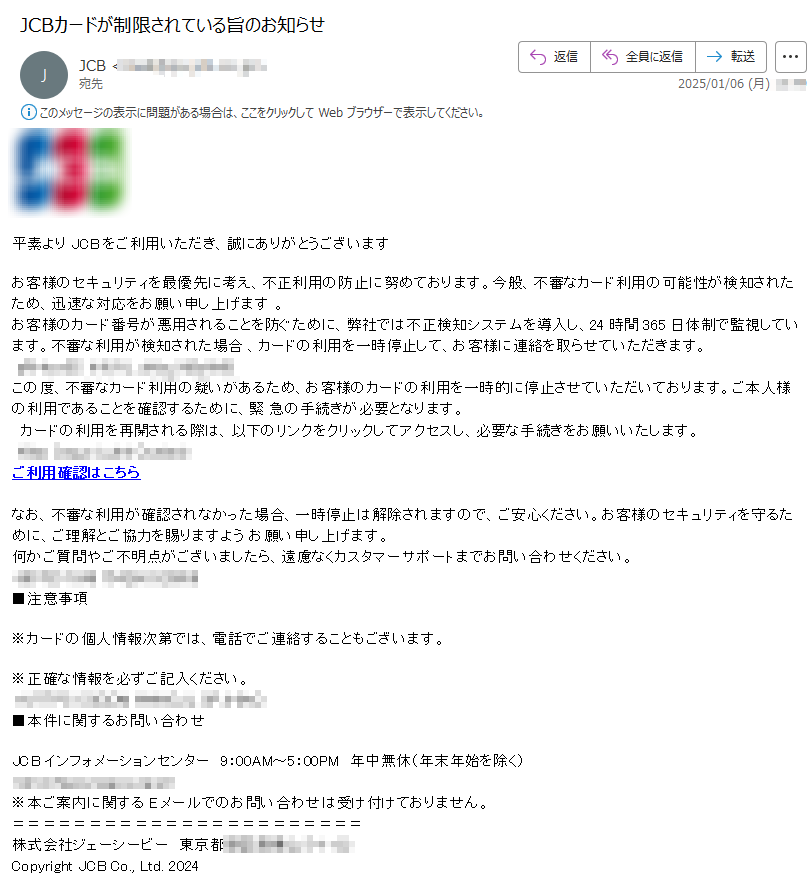Open the three-dots more actions menu
810x877 pixels.
(790, 57)
